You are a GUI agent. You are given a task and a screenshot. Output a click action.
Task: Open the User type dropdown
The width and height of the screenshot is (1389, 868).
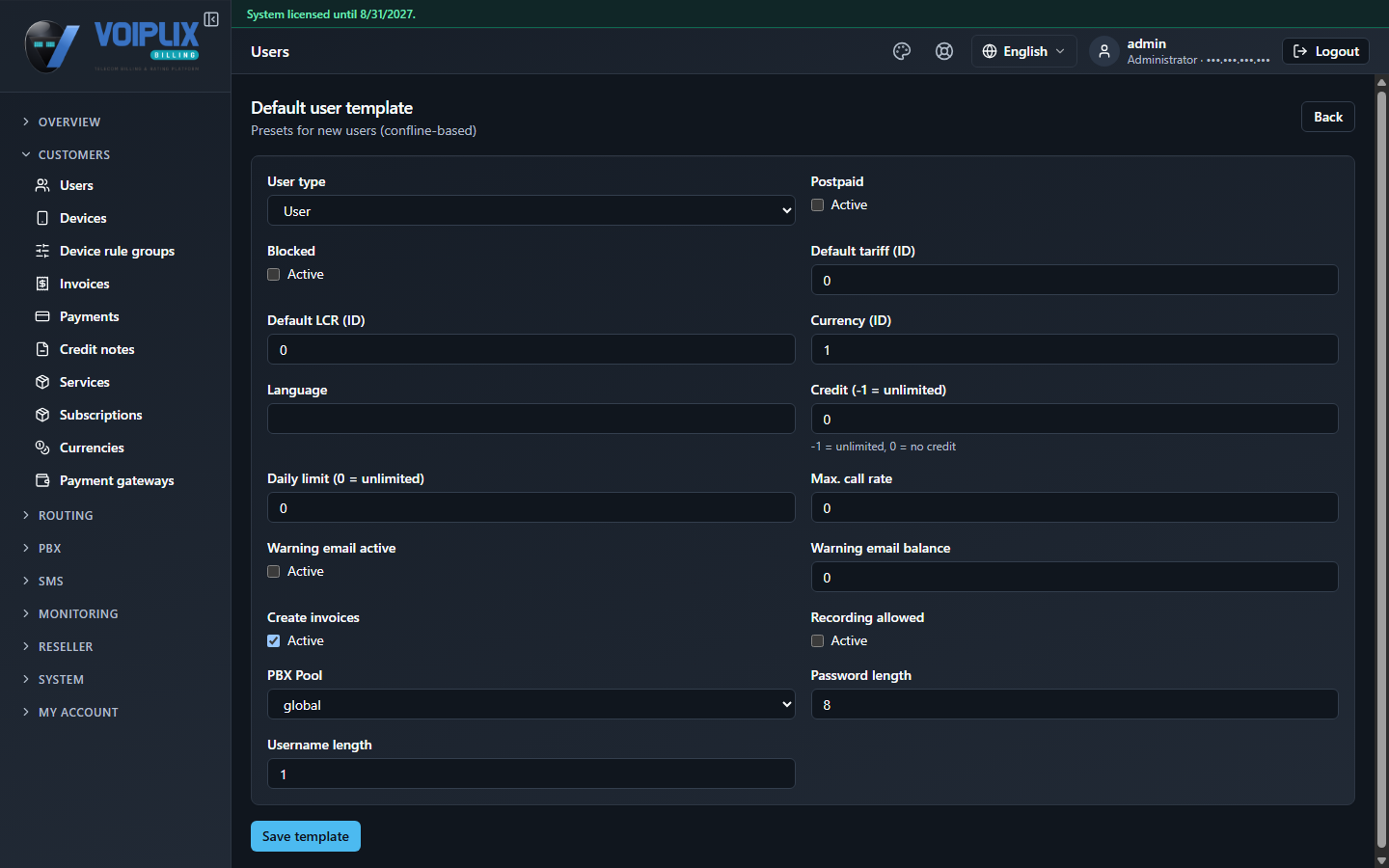[x=531, y=210]
